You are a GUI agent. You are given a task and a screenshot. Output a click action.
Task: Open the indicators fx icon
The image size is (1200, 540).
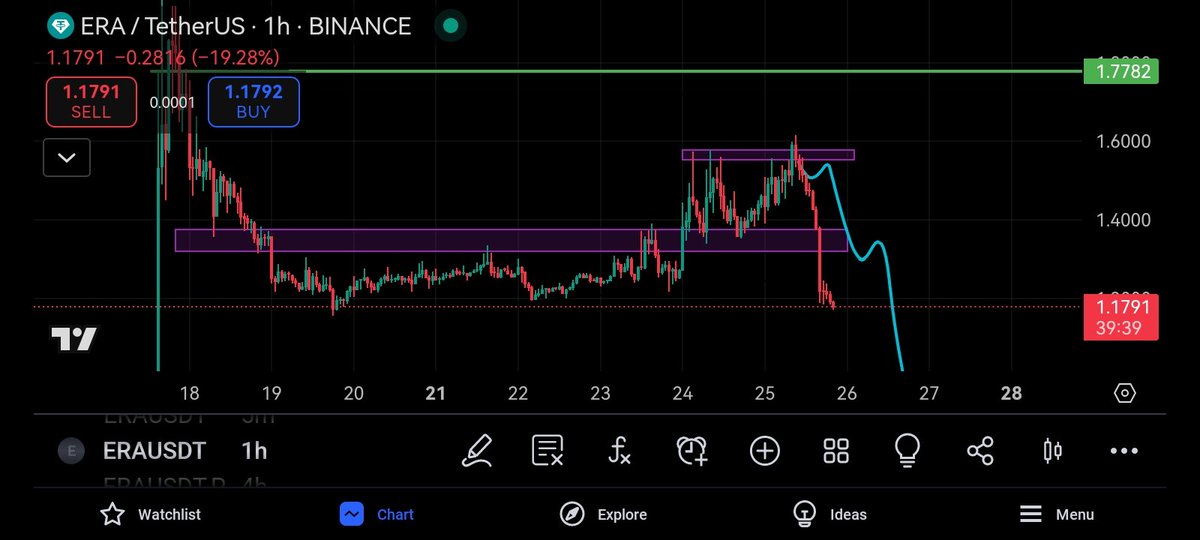point(620,451)
